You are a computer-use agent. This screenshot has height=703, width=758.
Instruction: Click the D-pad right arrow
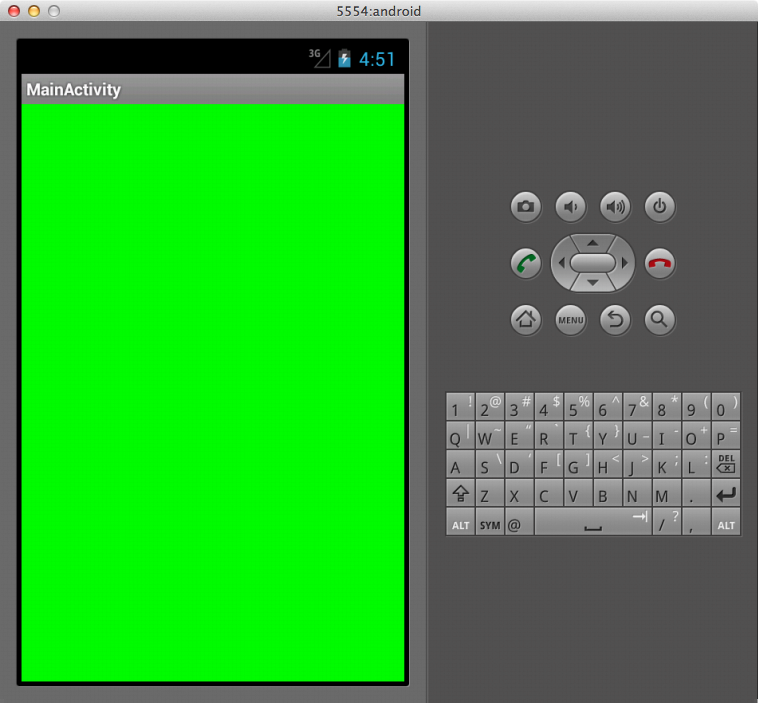(x=625, y=263)
